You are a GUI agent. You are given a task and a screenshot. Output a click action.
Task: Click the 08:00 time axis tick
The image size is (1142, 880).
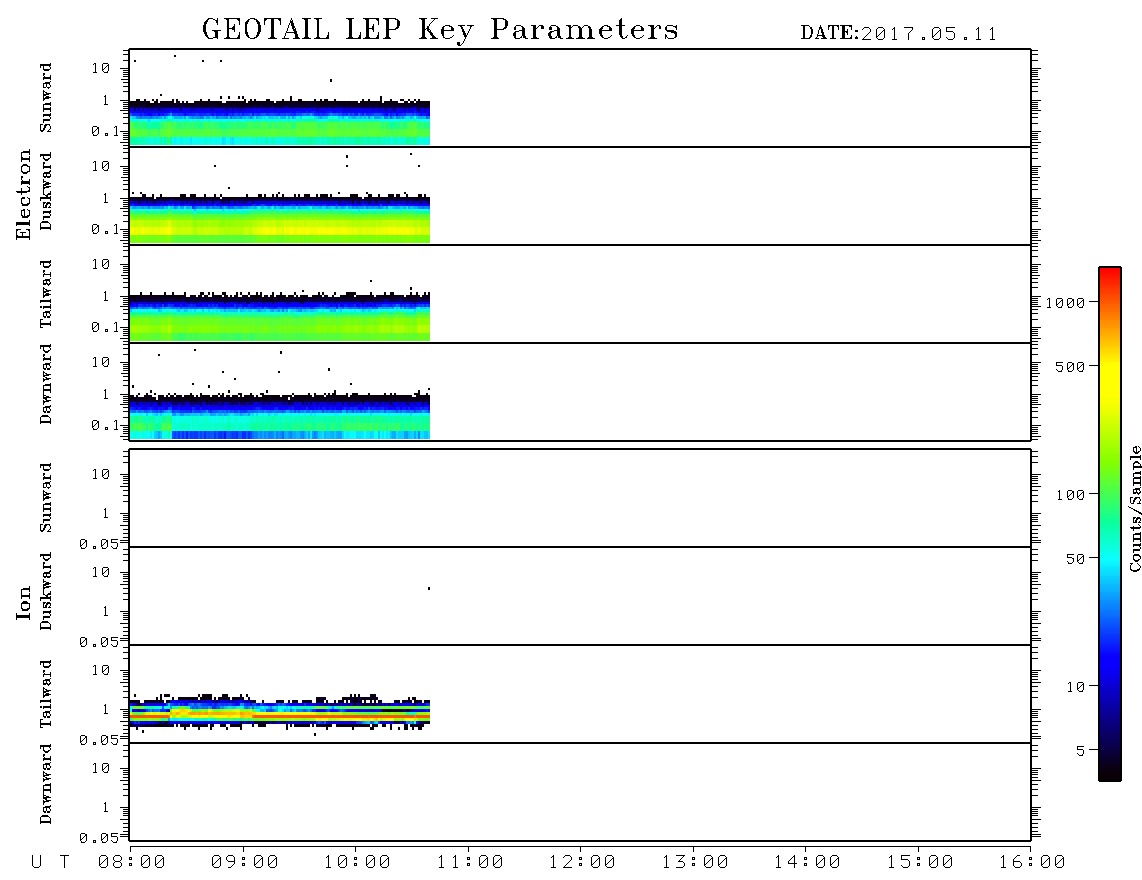coord(132,863)
